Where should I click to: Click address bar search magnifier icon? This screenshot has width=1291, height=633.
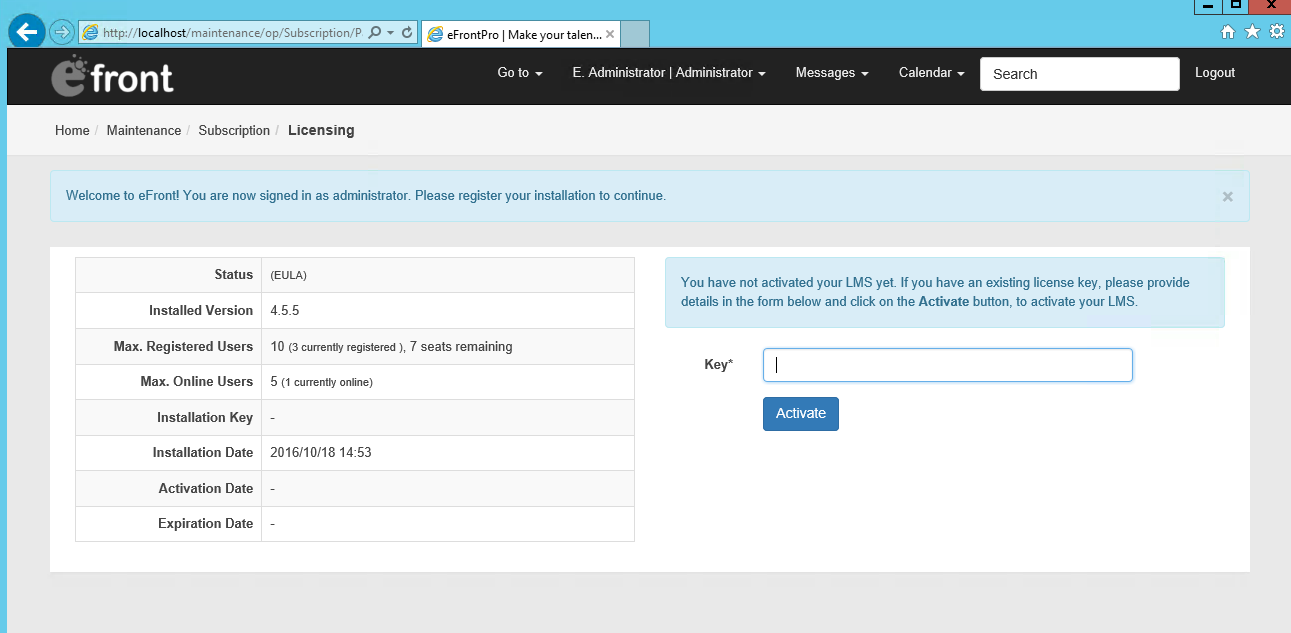click(375, 33)
